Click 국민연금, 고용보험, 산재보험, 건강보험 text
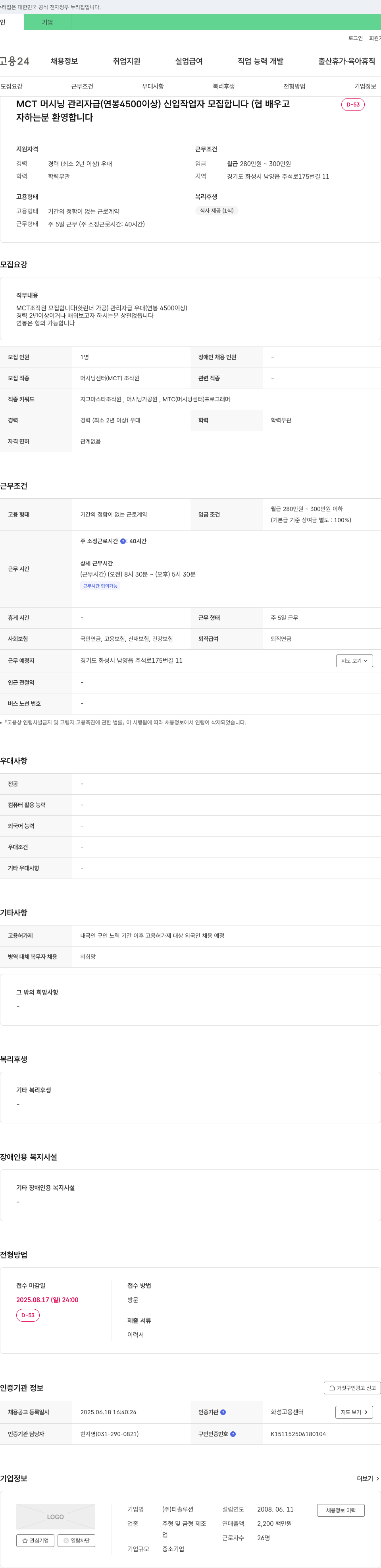 (x=126, y=639)
